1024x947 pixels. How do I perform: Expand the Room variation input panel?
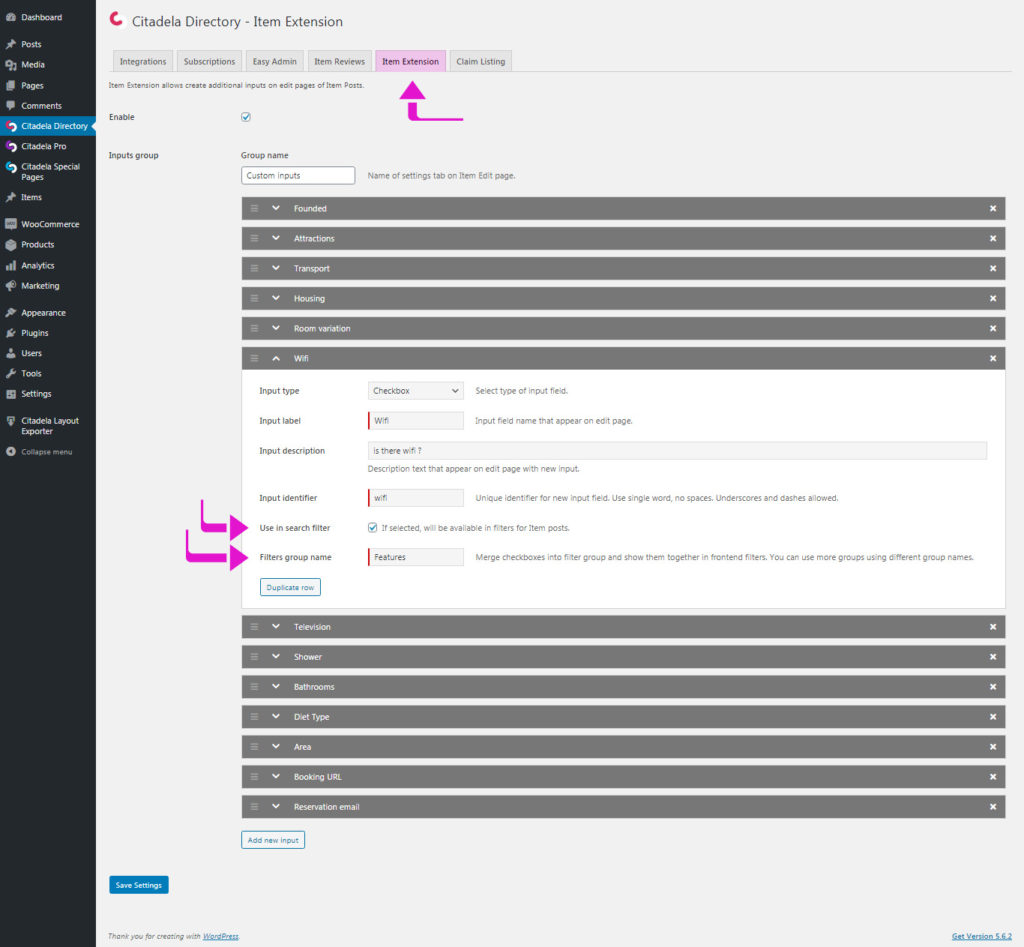[276, 329]
